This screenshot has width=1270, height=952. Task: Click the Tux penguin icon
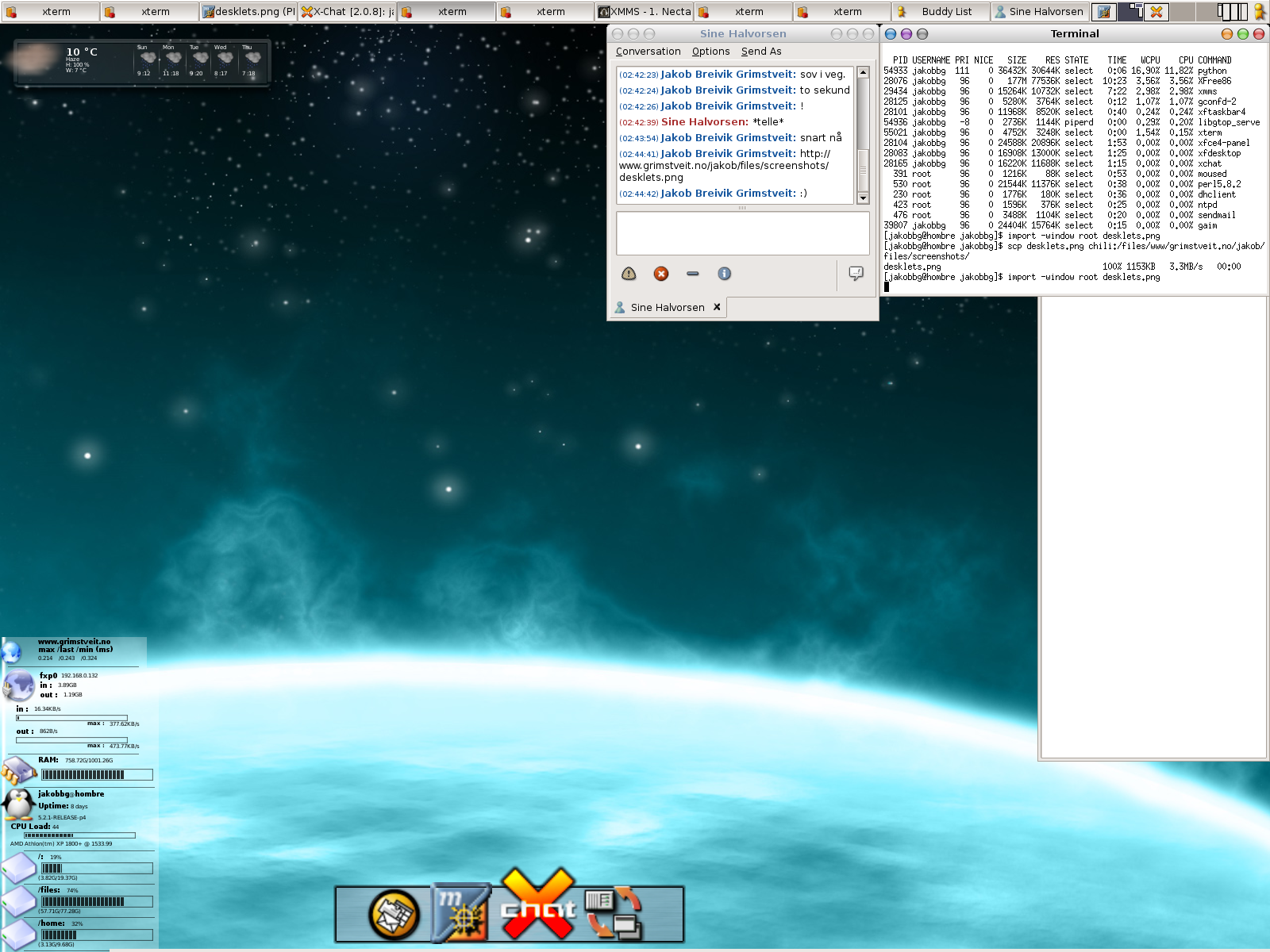pos(18,804)
